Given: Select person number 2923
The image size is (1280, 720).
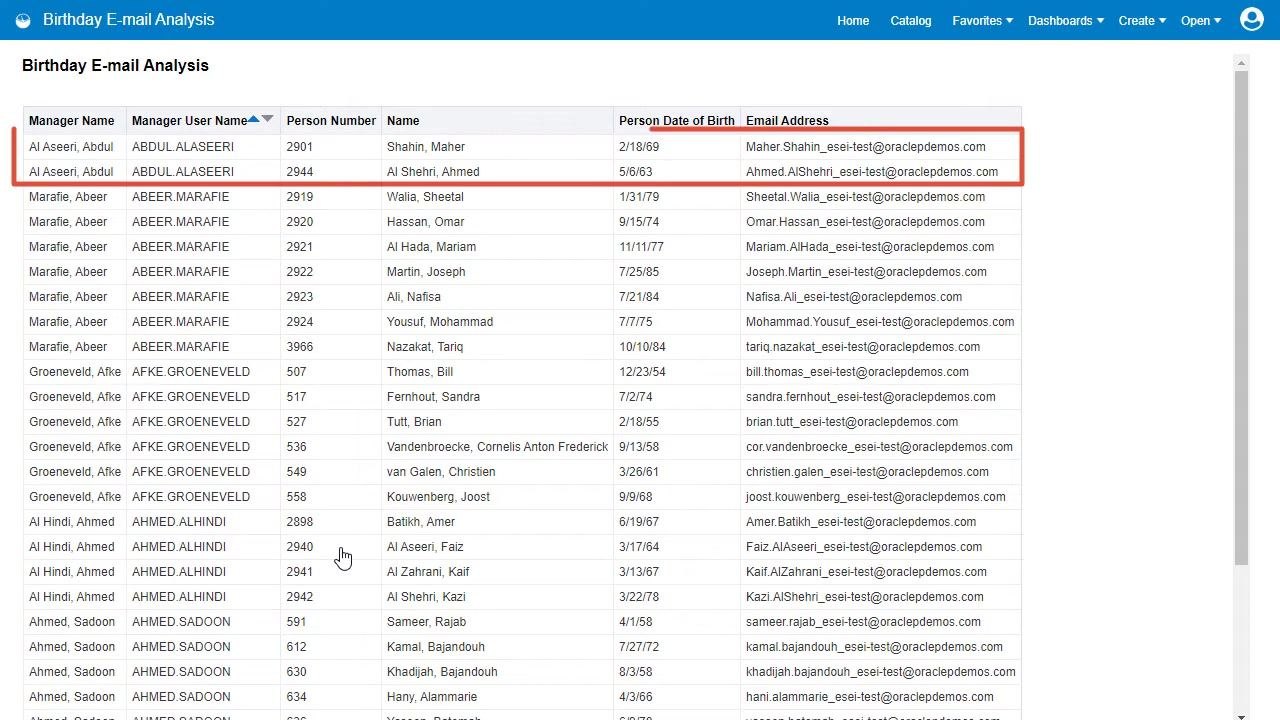Looking at the screenshot, I should pyautogui.click(x=300, y=297).
